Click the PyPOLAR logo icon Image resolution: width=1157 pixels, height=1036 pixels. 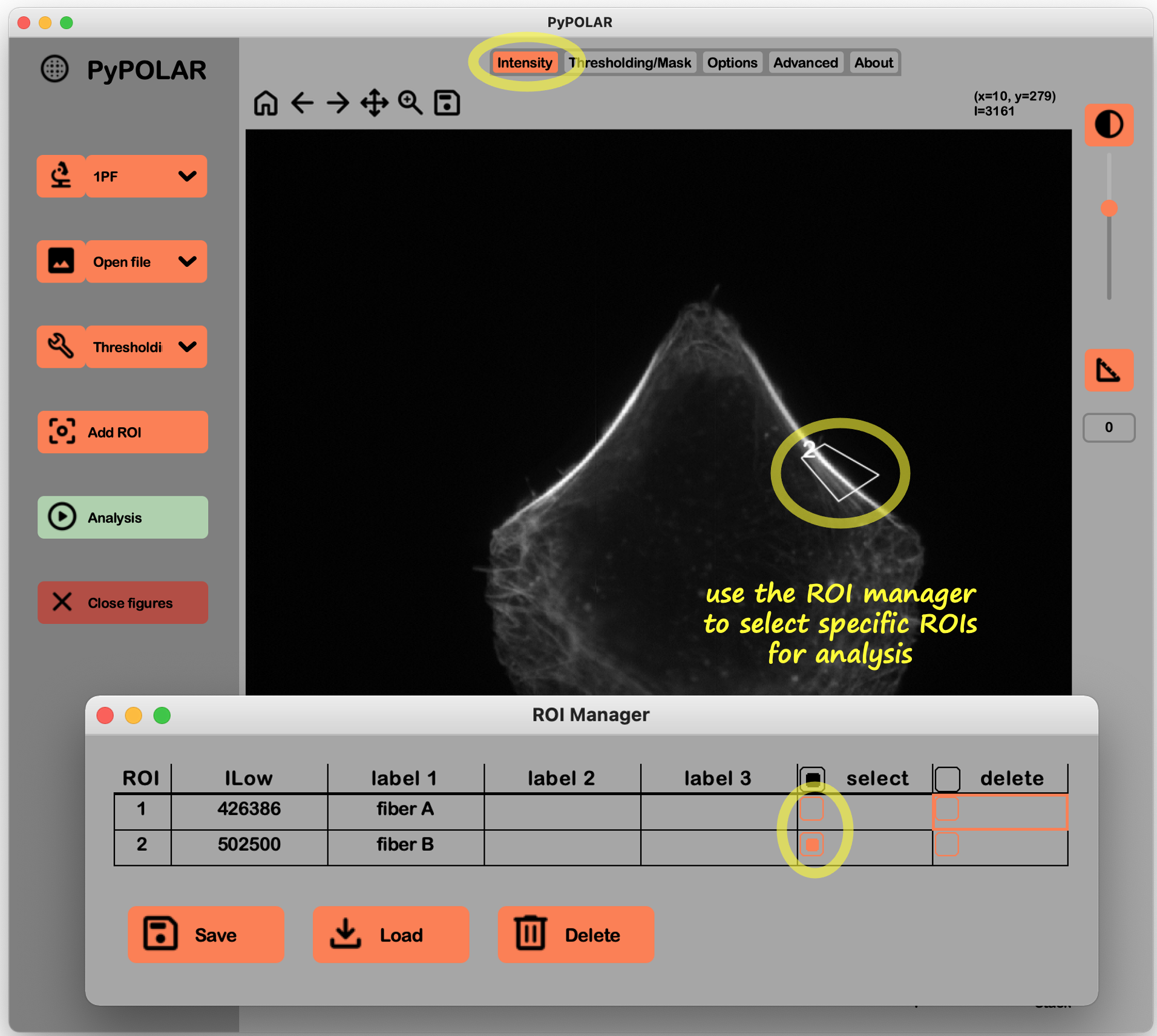(54, 69)
